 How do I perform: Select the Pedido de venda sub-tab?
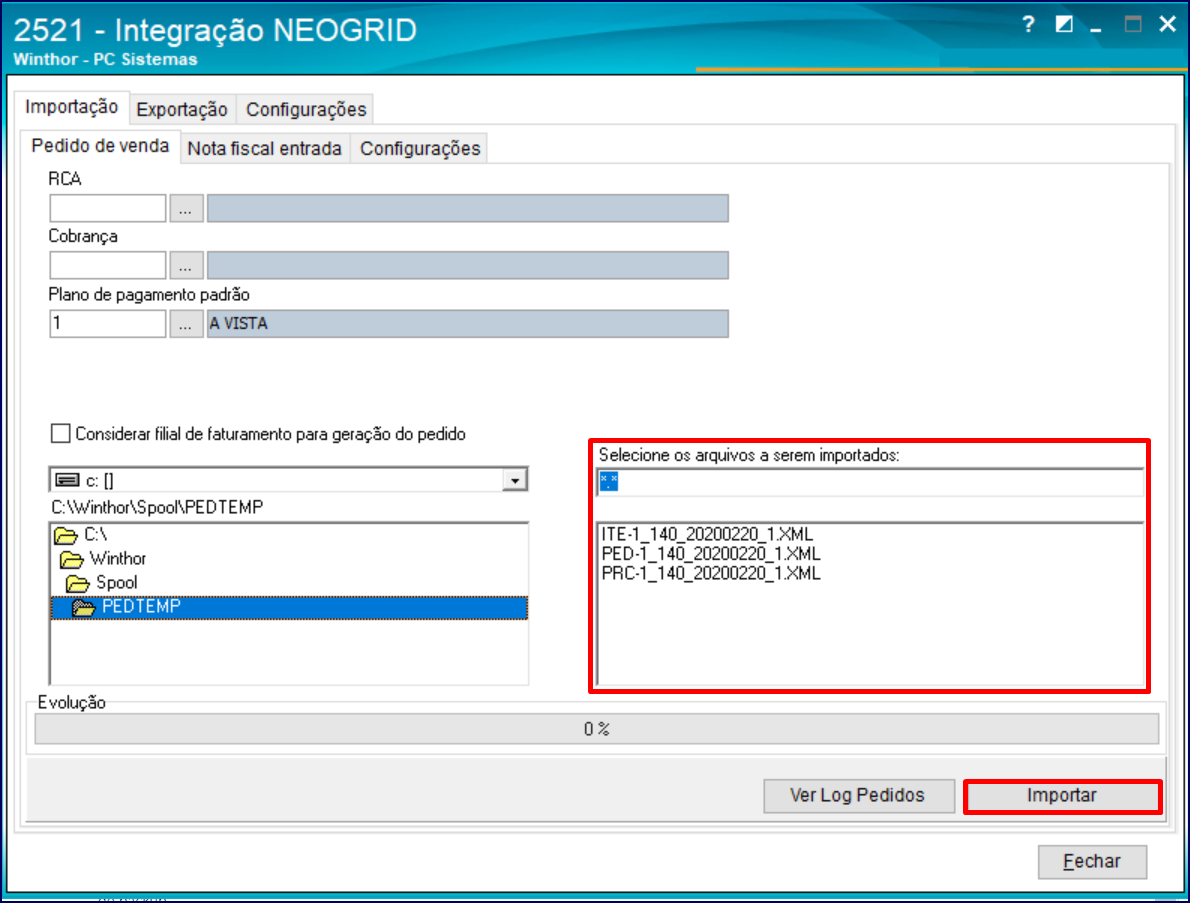click(x=100, y=146)
